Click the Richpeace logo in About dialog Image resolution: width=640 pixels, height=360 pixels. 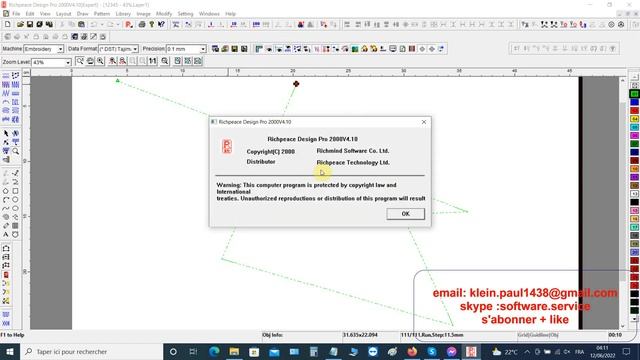pos(227,146)
